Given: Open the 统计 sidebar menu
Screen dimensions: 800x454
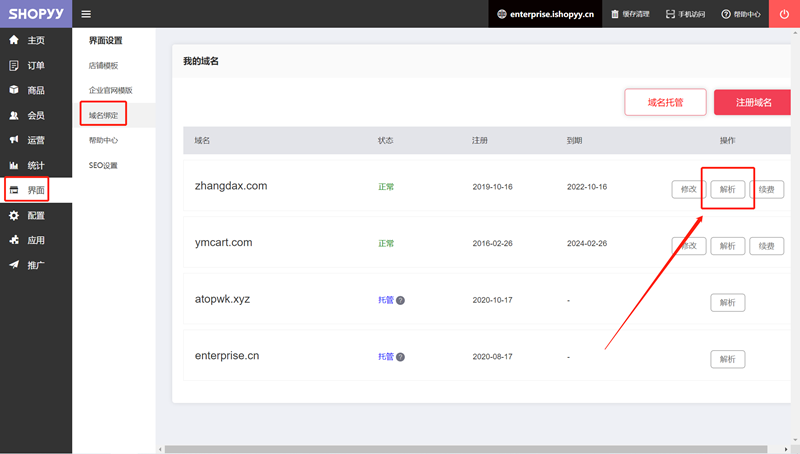Looking at the screenshot, I should coord(36,165).
